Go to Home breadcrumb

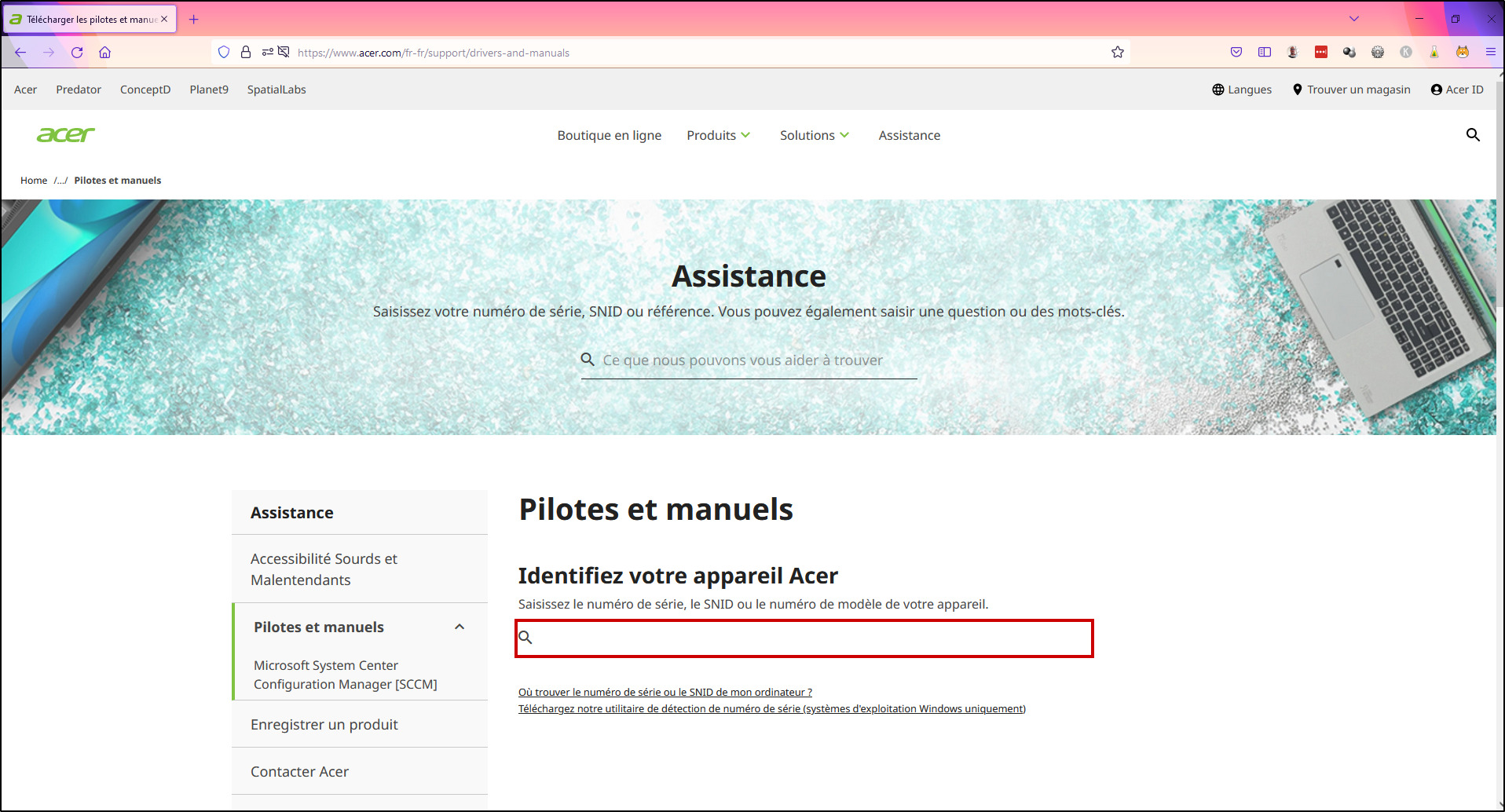[x=34, y=181]
